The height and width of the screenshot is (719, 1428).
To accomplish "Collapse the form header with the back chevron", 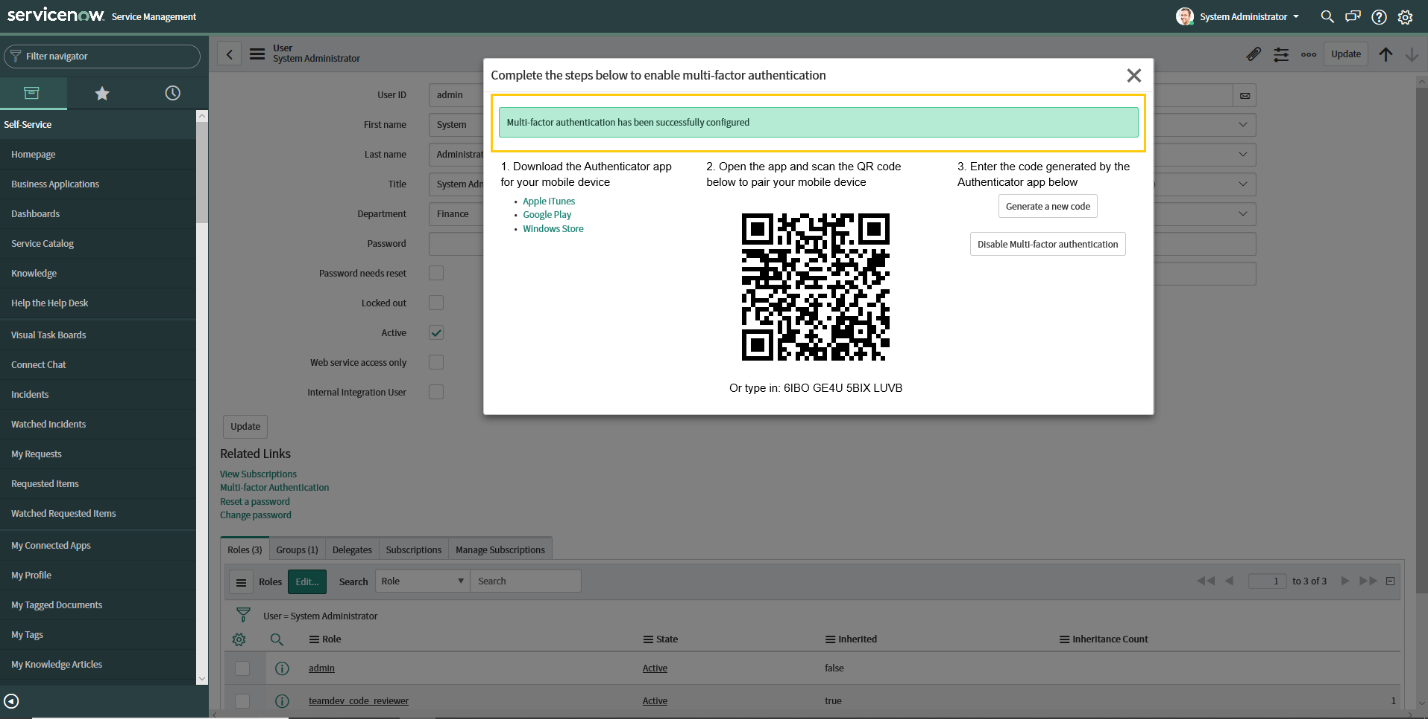I will pyautogui.click(x=228, y=54).
